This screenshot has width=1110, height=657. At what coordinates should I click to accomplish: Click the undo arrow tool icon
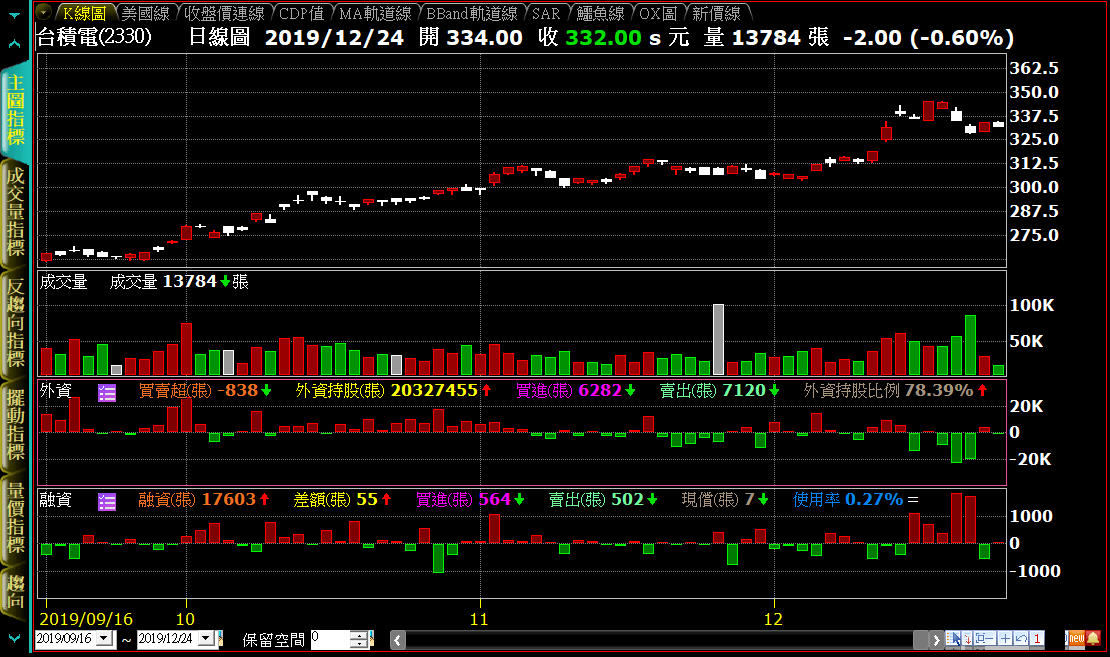click(1020, 639)
